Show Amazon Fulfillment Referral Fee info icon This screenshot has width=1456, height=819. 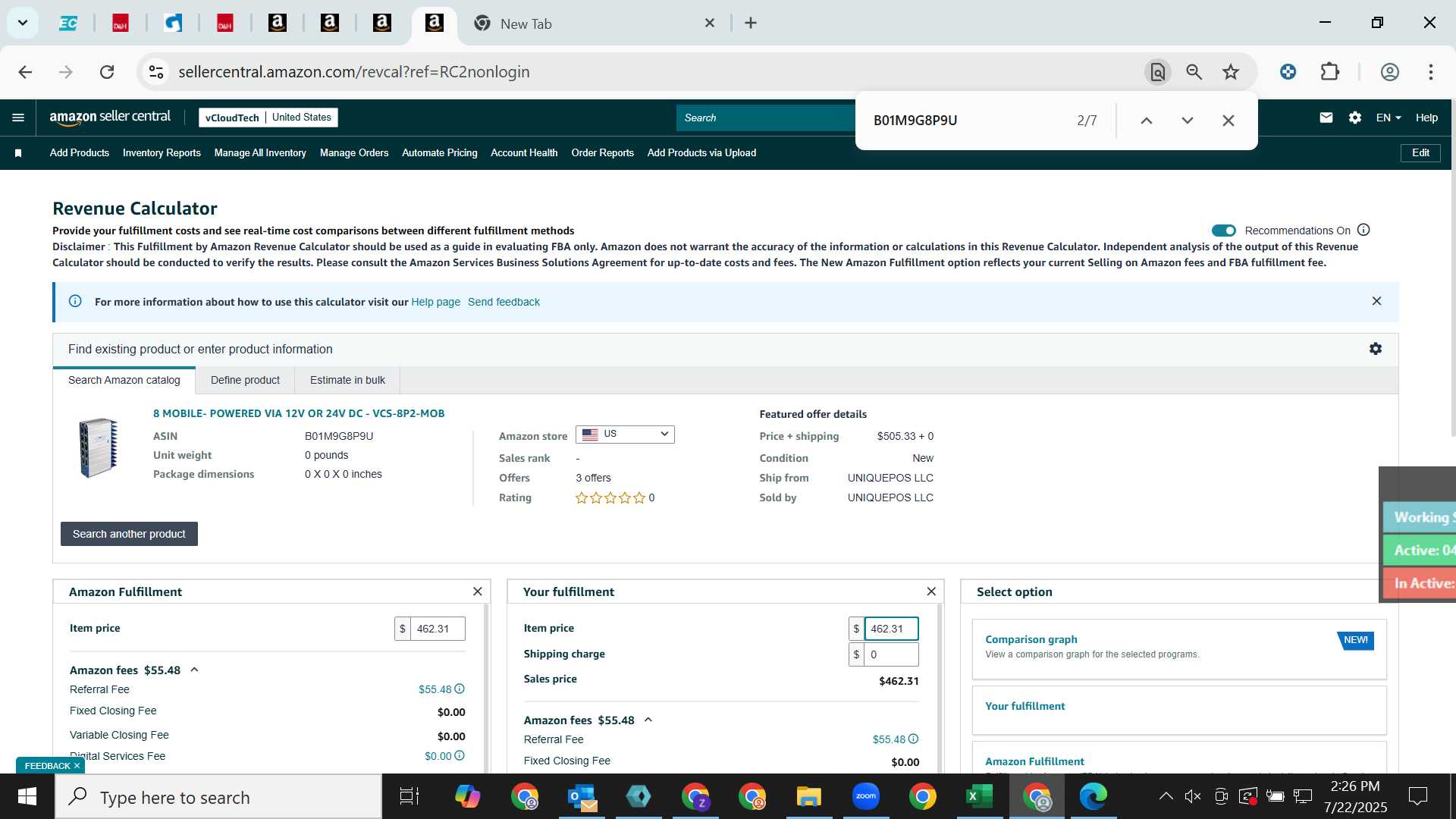pos(459,689)
